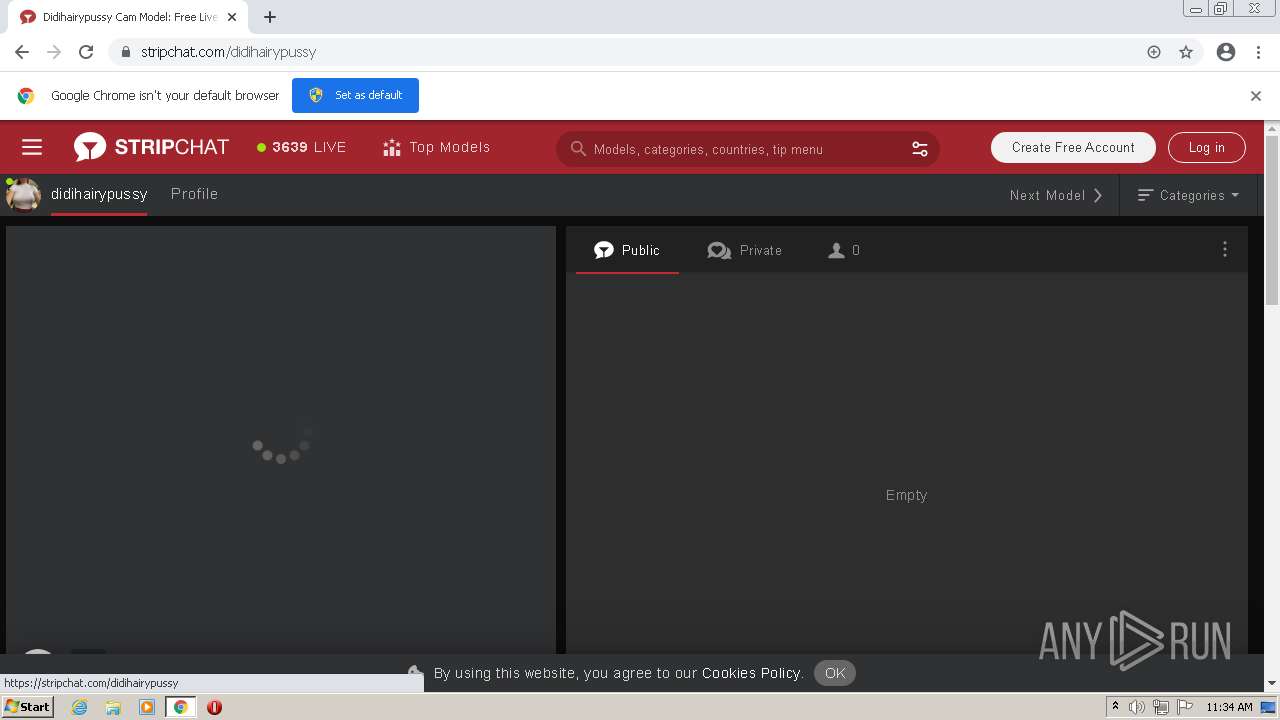The image size is (1280, 720).
Task: Go to Next Model
Action: point(1056,195)
